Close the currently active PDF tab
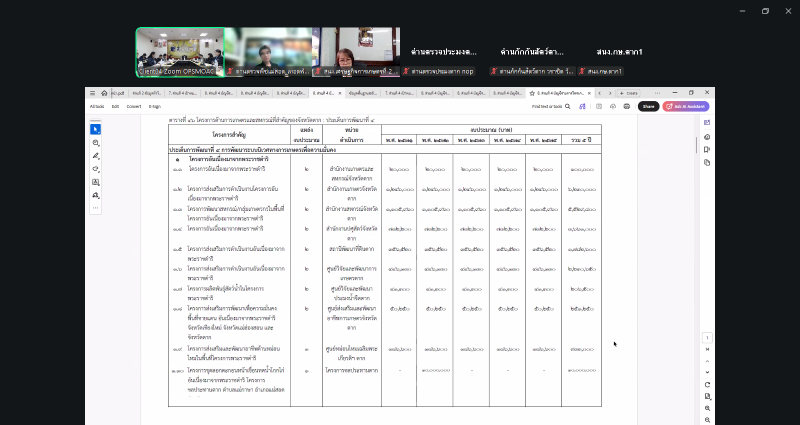Screen dimensions: 800x425 point(589,93)
